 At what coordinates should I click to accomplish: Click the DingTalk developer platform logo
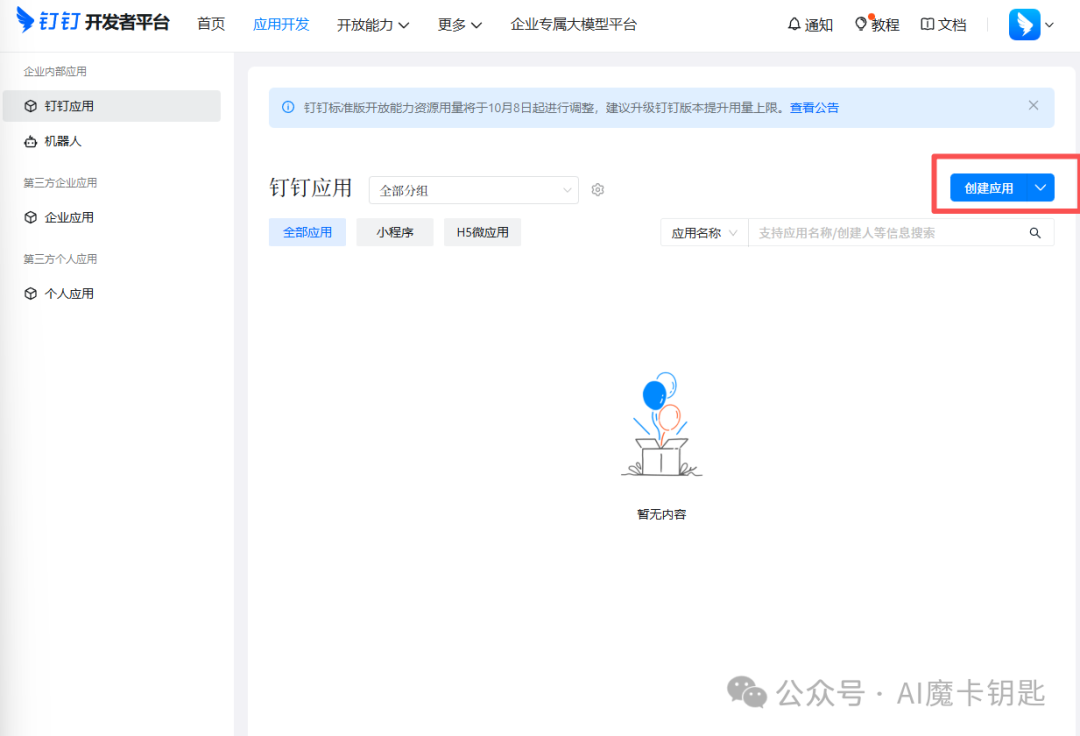[92, 21]
